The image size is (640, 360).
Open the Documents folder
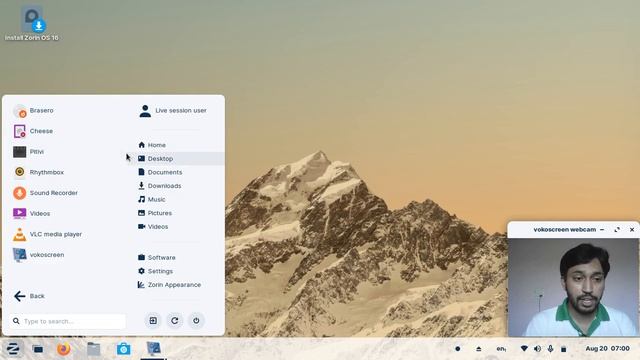[x=160, y=172]
